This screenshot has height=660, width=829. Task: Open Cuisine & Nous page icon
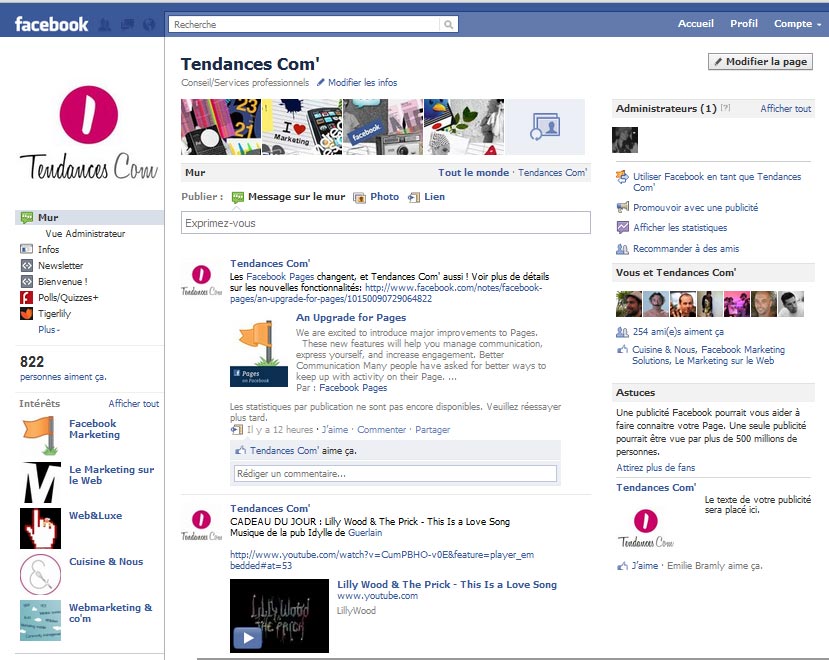tap(40, 574)
